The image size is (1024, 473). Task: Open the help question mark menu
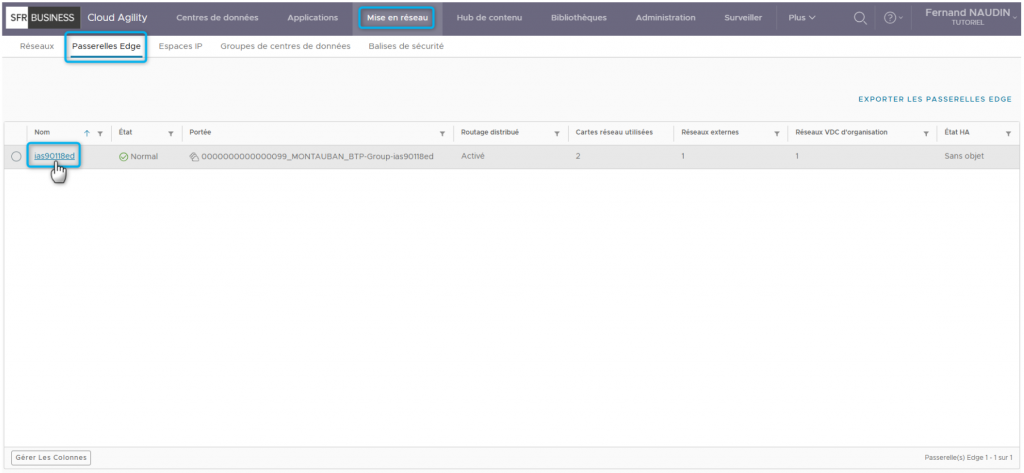click(x=889, y=18)
